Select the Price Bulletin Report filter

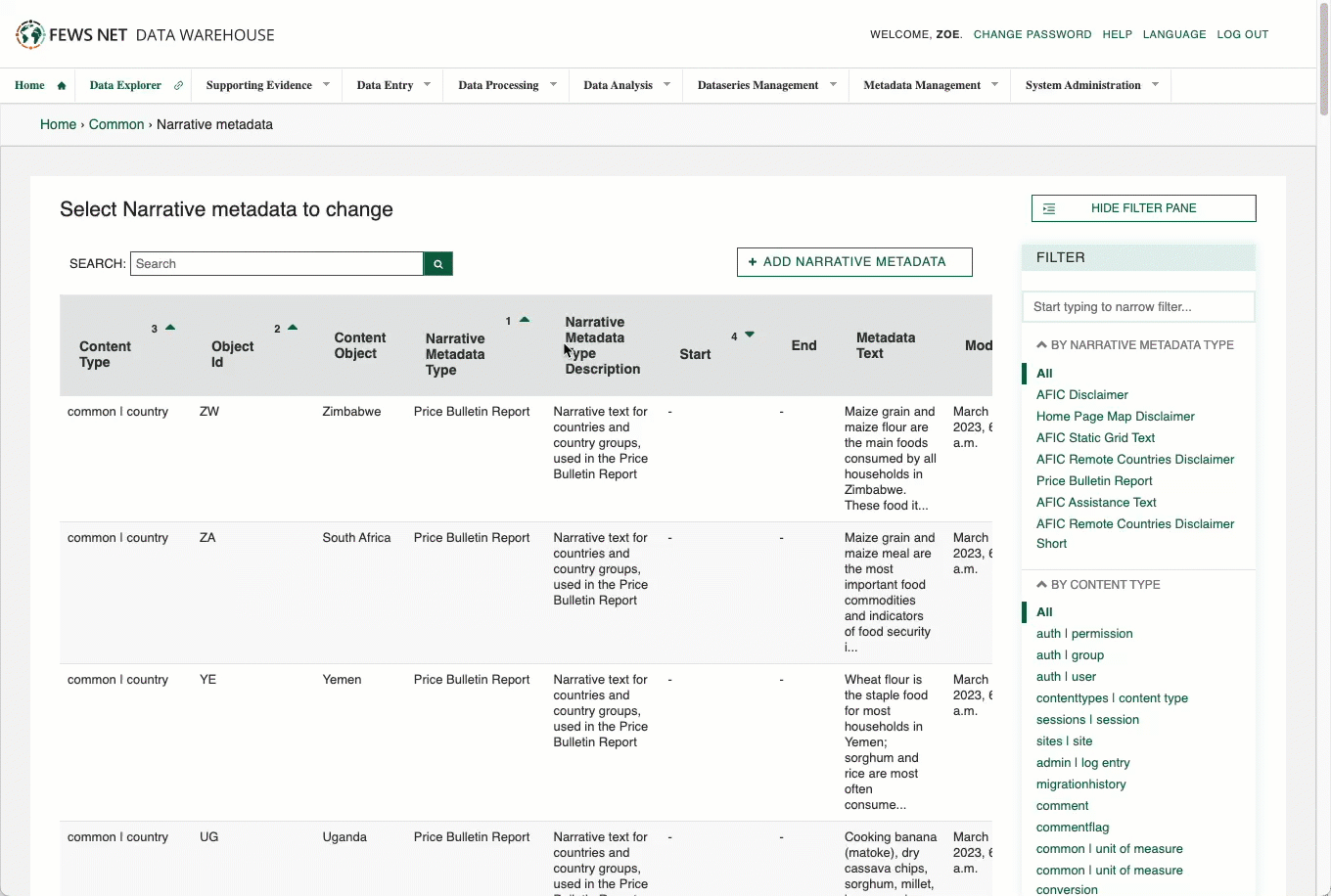1094,480
